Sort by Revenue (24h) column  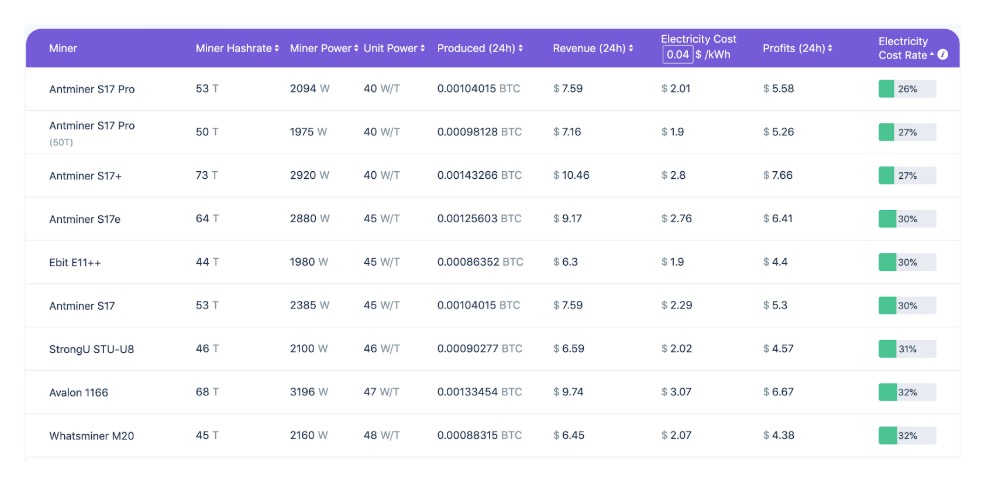click(593, 48)
